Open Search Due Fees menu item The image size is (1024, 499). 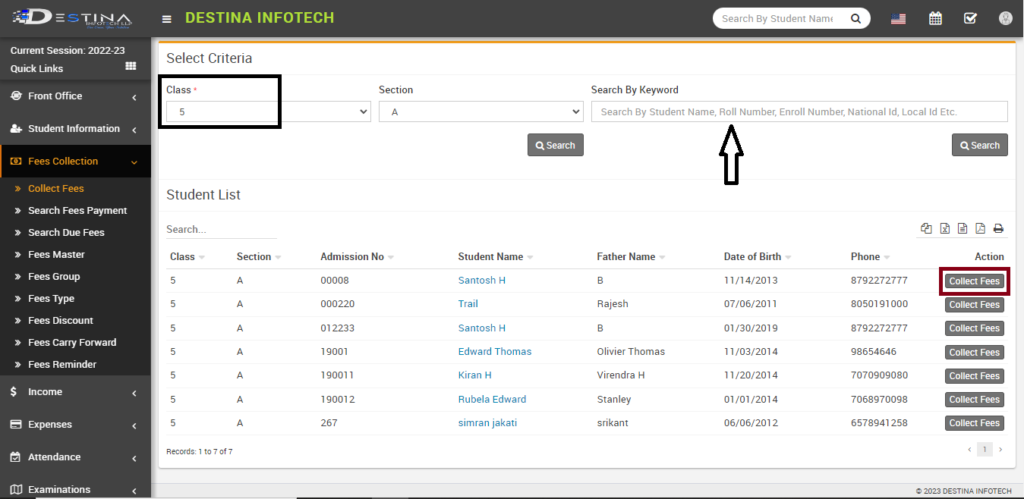[x=66, y=233]
